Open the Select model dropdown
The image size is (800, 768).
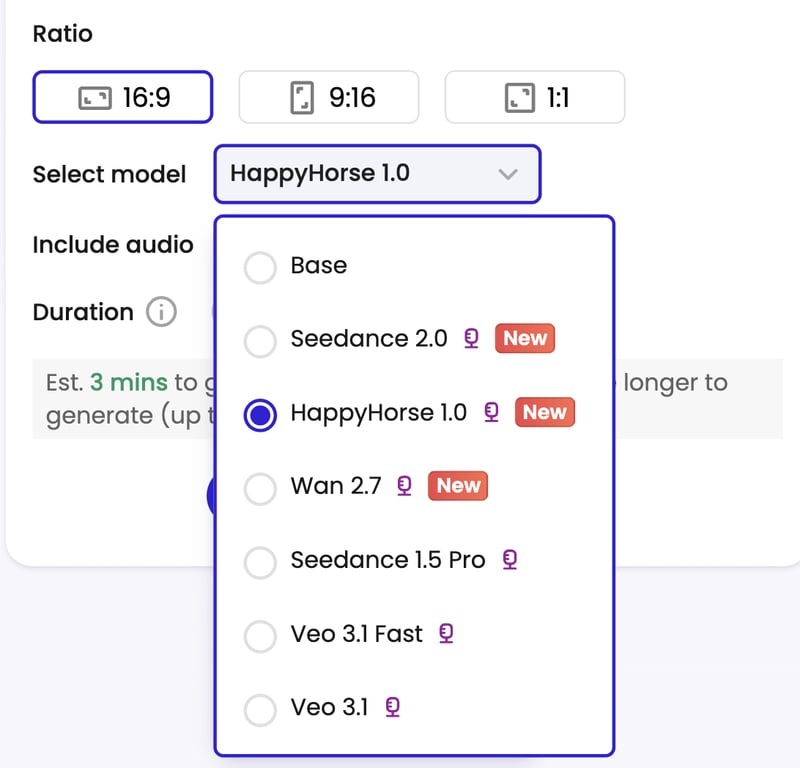click(377, 174)
